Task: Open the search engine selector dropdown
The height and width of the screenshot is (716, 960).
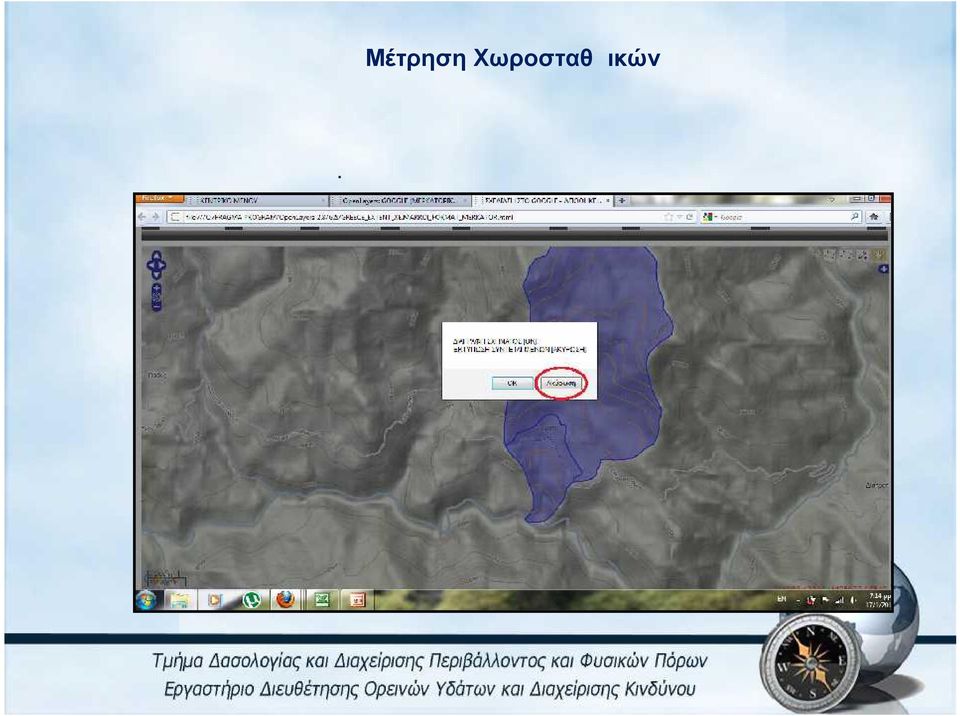Action: point(710,217)
